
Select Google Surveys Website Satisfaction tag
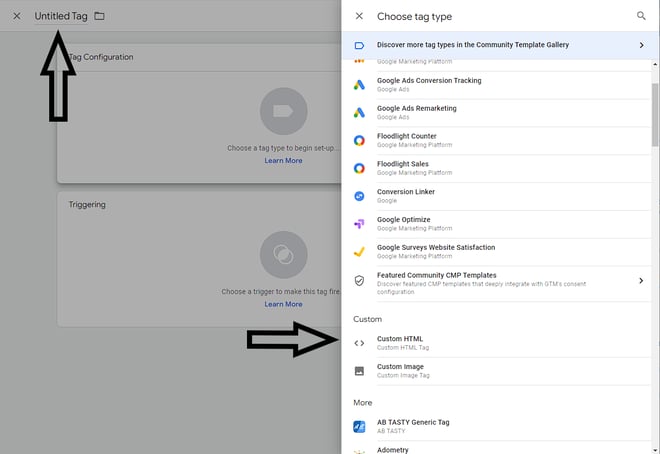(497, 252)
